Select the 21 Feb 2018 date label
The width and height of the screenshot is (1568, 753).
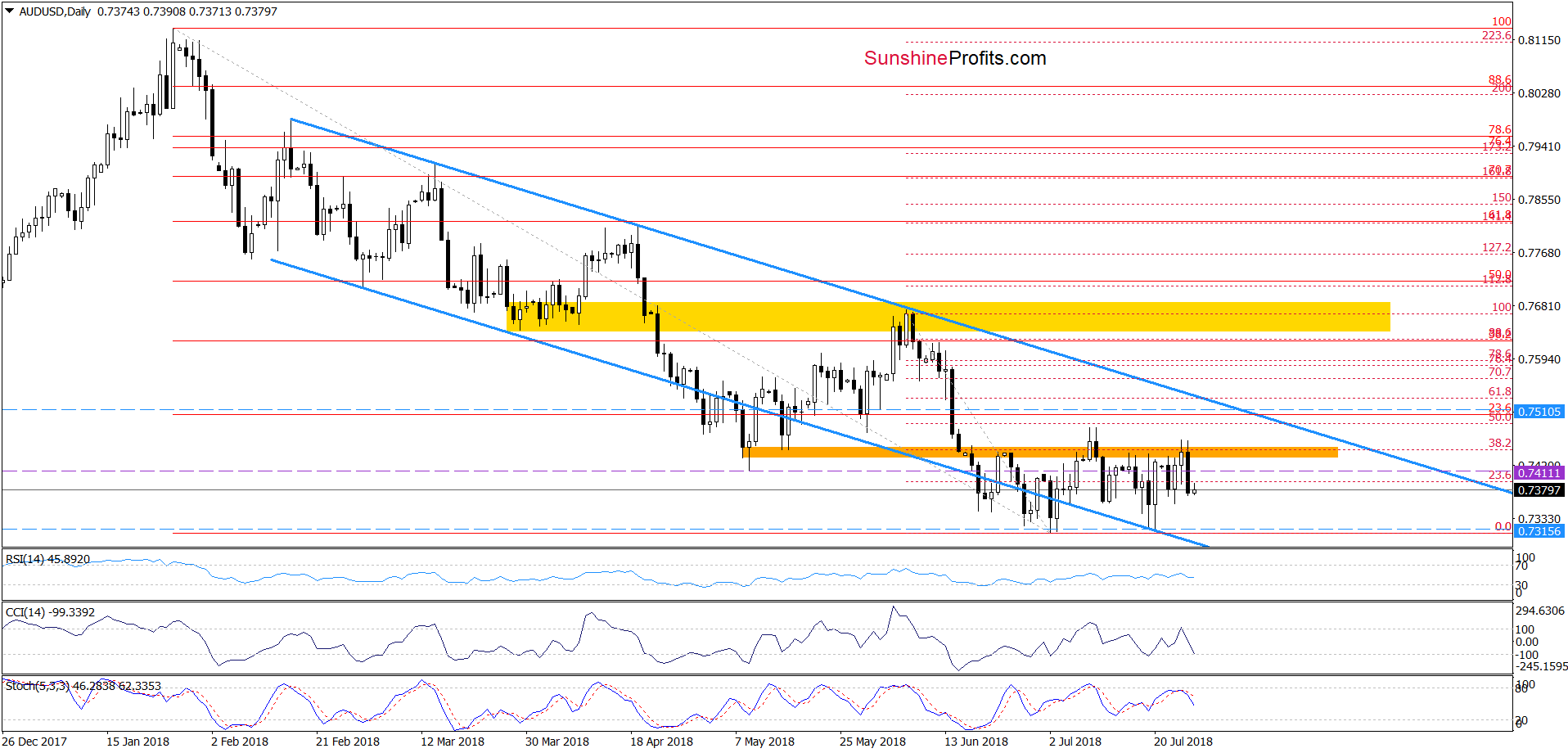tap(348, 742)
